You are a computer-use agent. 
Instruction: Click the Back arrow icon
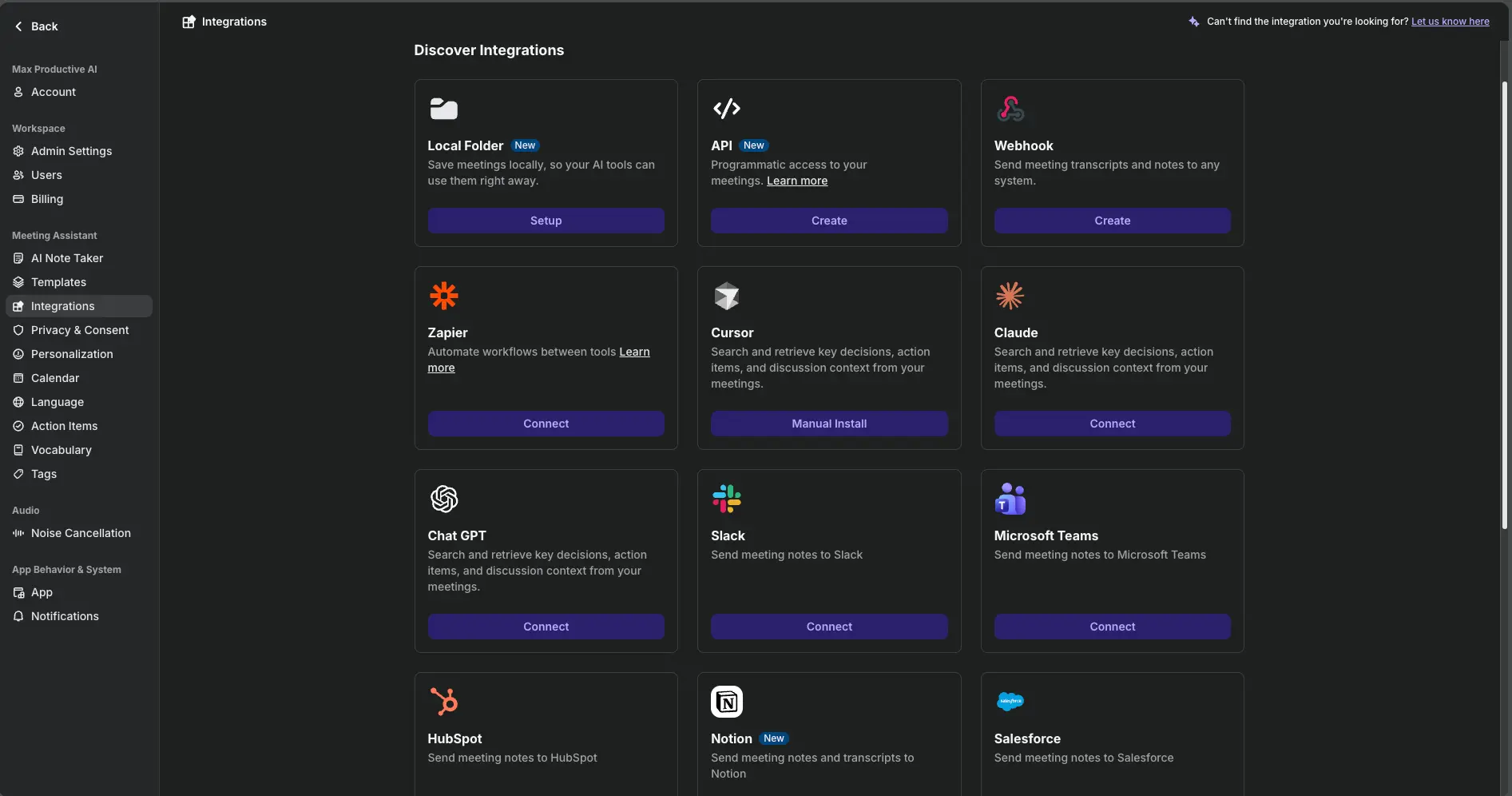point(18,26)
